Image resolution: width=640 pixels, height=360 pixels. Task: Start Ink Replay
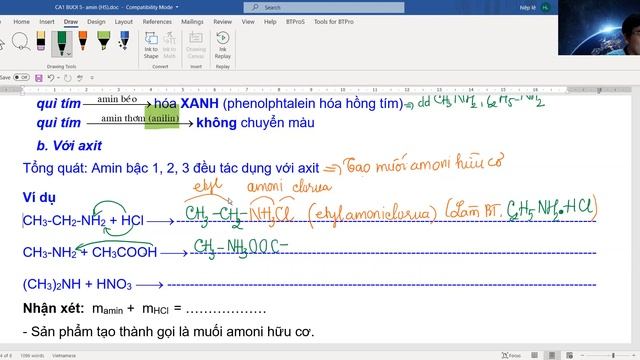pos(222,45)
